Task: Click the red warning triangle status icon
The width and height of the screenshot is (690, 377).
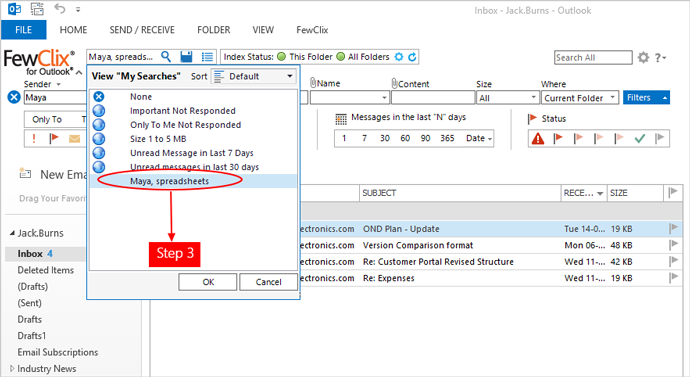Action: coord(538,139)
